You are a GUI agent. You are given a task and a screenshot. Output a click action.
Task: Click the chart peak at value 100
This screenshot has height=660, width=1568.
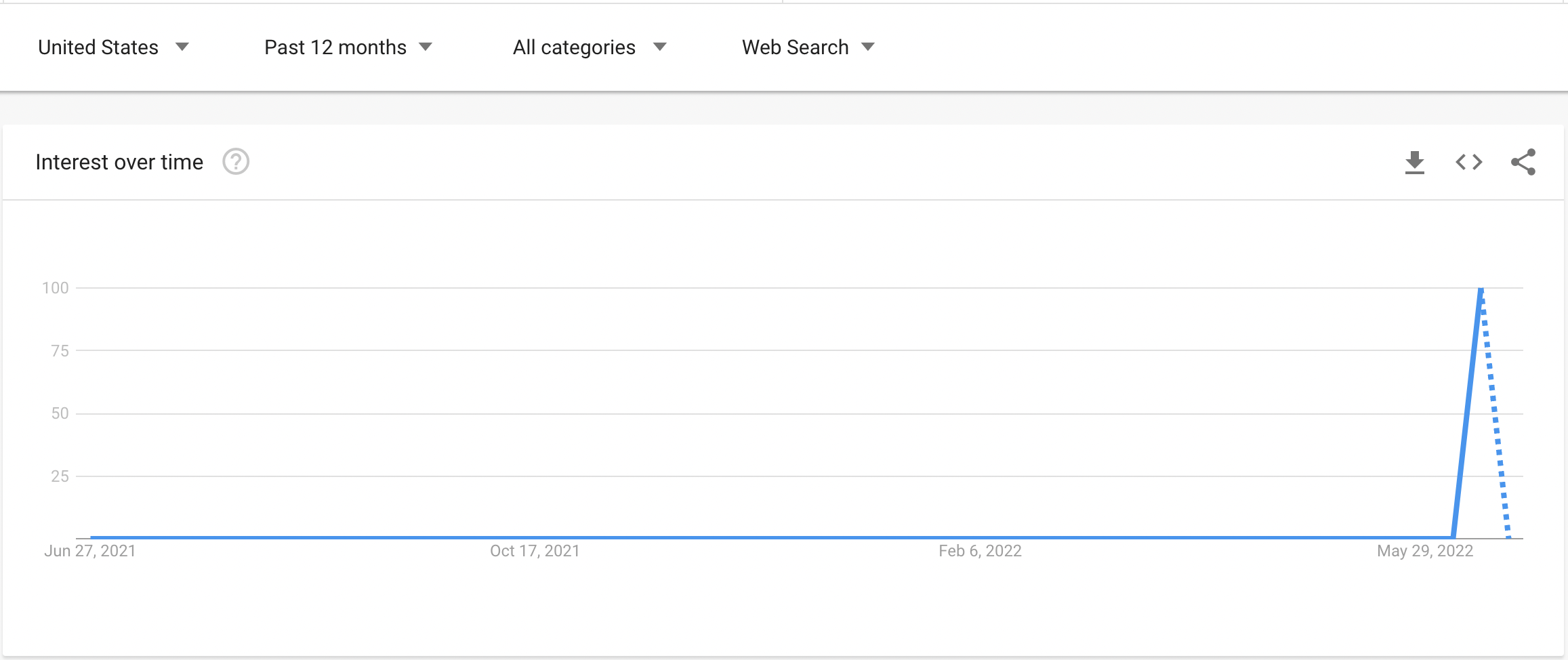point(1481,289)
